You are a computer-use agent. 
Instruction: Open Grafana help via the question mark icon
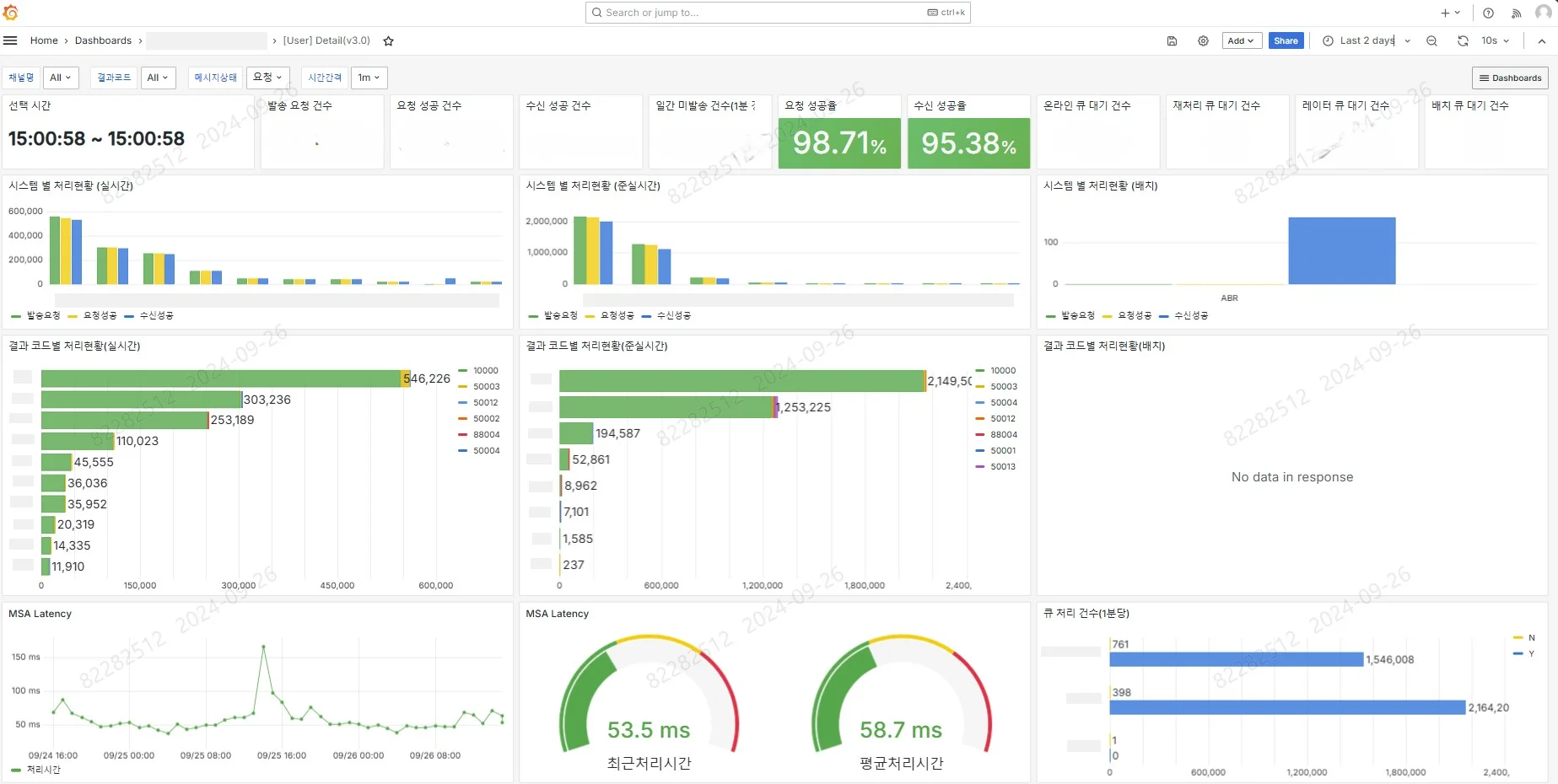pyautogui.click(x=1489, y=13)
